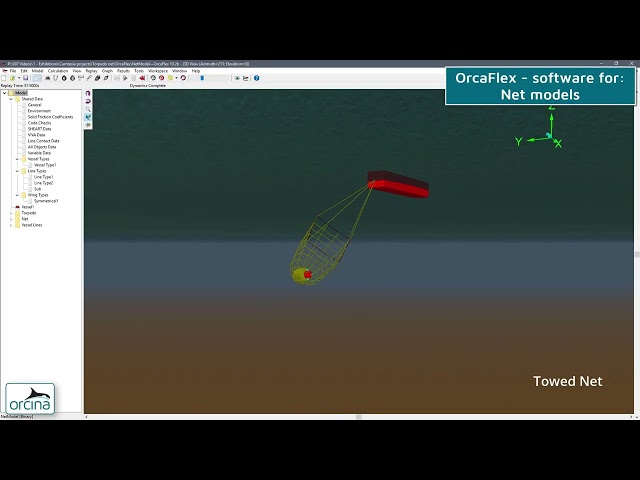The image size is (640, 480).
Task: Open the File menu
Action: [13, 71]
